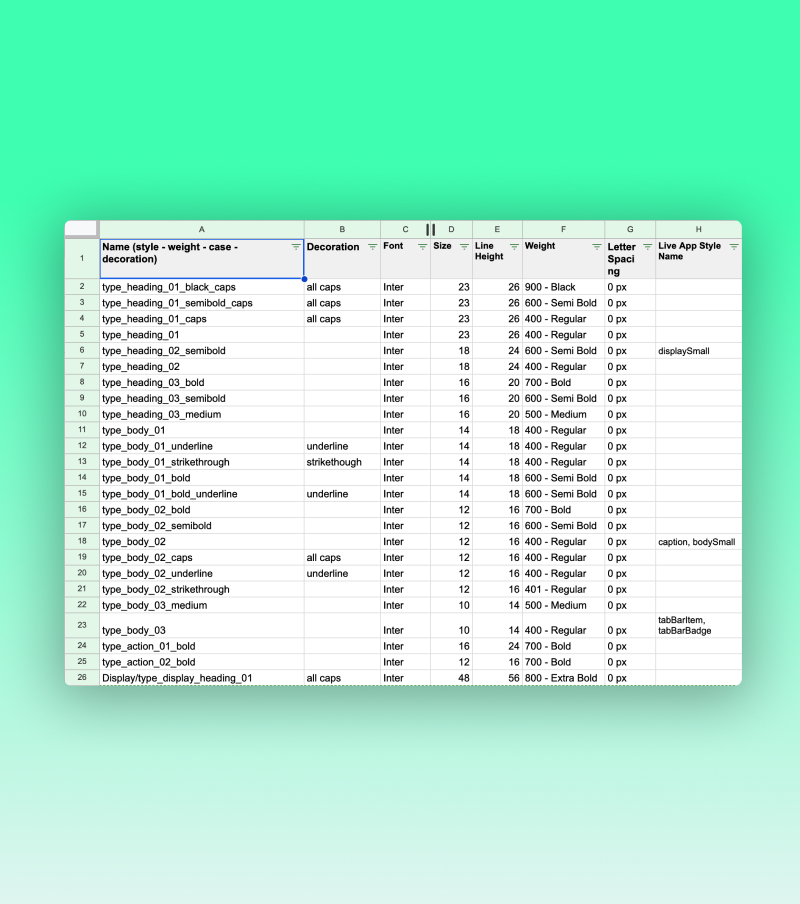The width and height of the screenshot is (800, 904).
Task: Click the 'caption, bodySmall' cell
Action: point(699,541)
